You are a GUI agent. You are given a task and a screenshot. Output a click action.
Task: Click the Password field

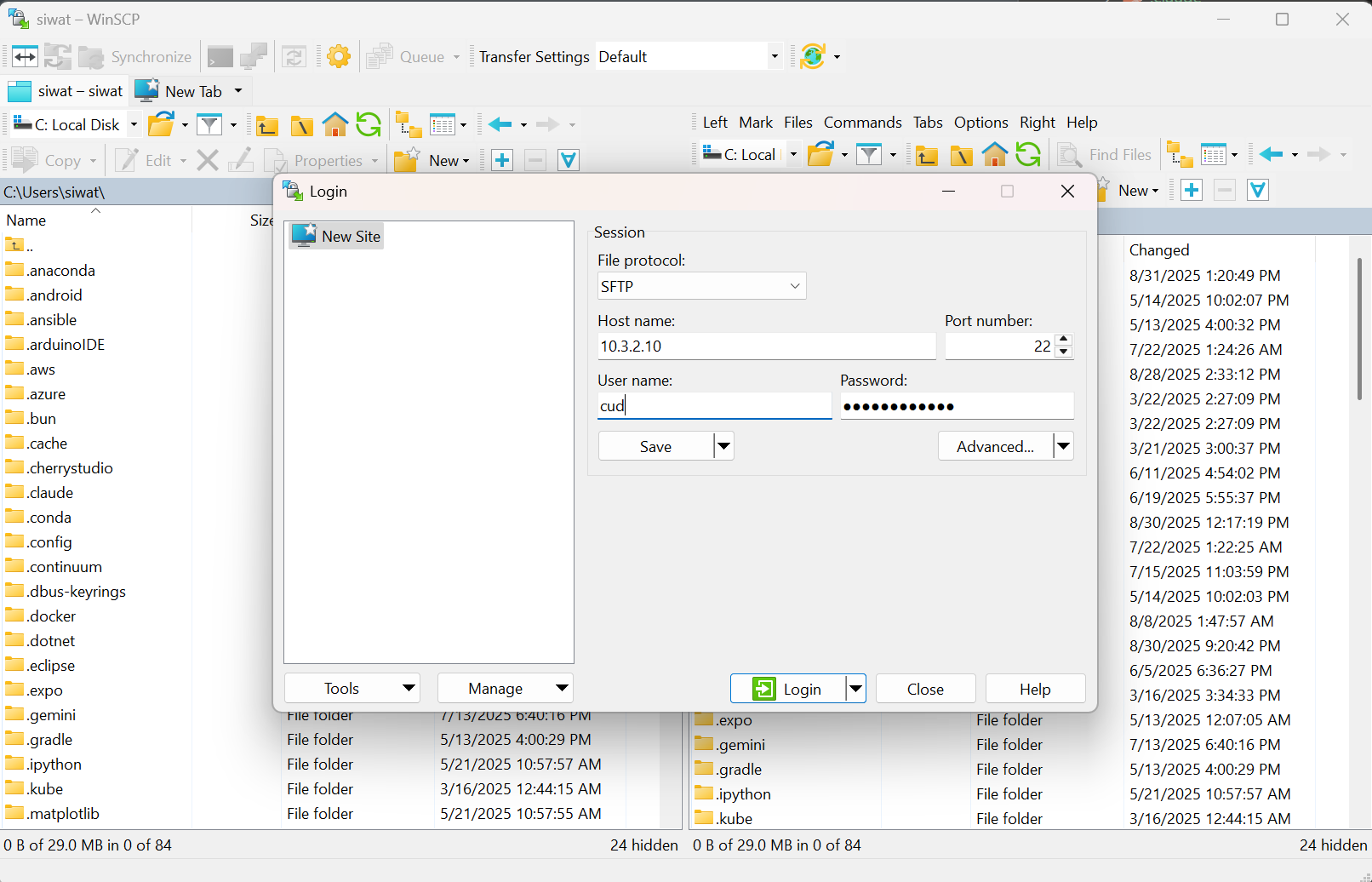pyautogui.click(x=957, y=406)
